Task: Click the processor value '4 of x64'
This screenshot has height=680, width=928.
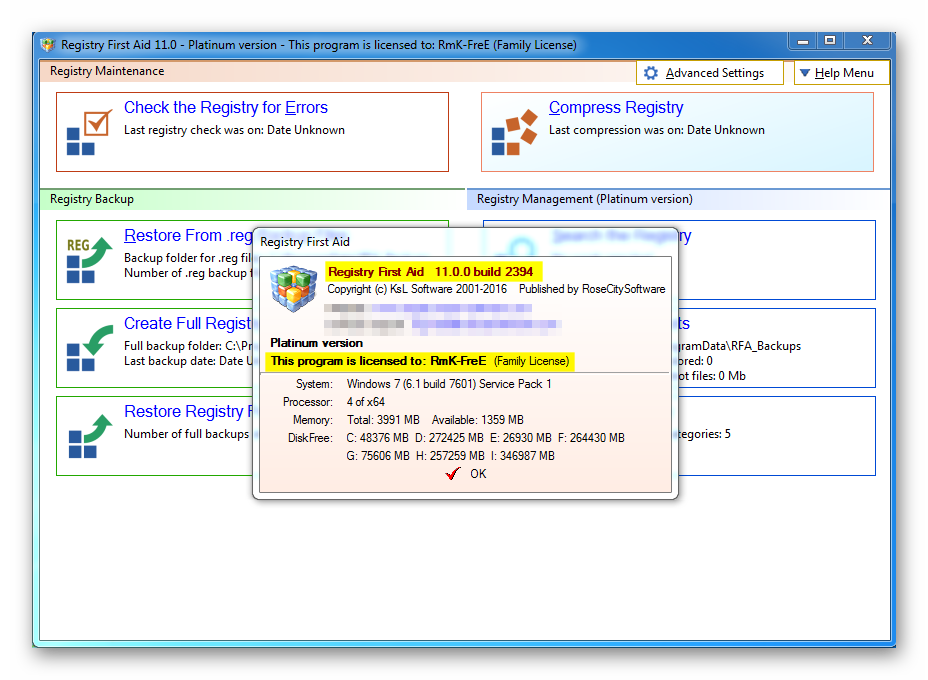Action: 366,402
